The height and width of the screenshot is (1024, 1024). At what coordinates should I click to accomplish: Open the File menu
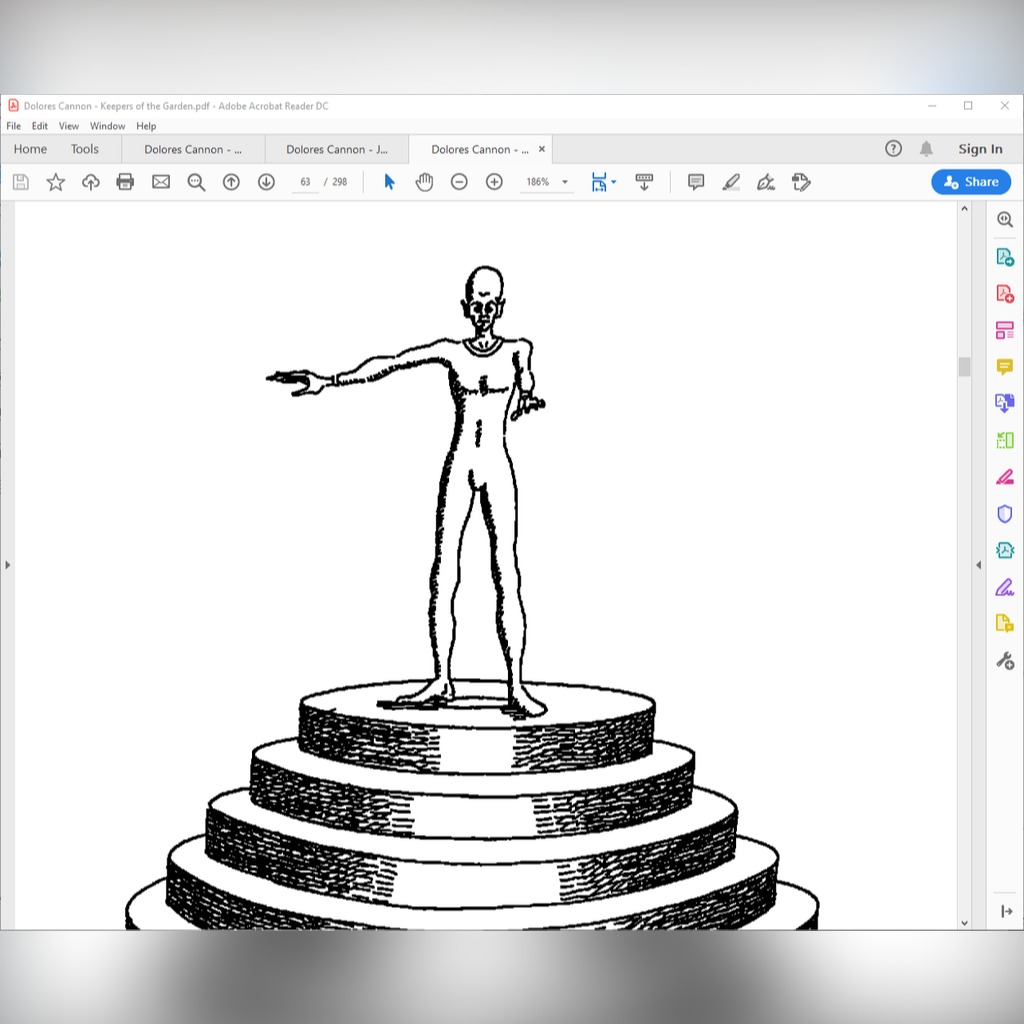pos(14,126)
